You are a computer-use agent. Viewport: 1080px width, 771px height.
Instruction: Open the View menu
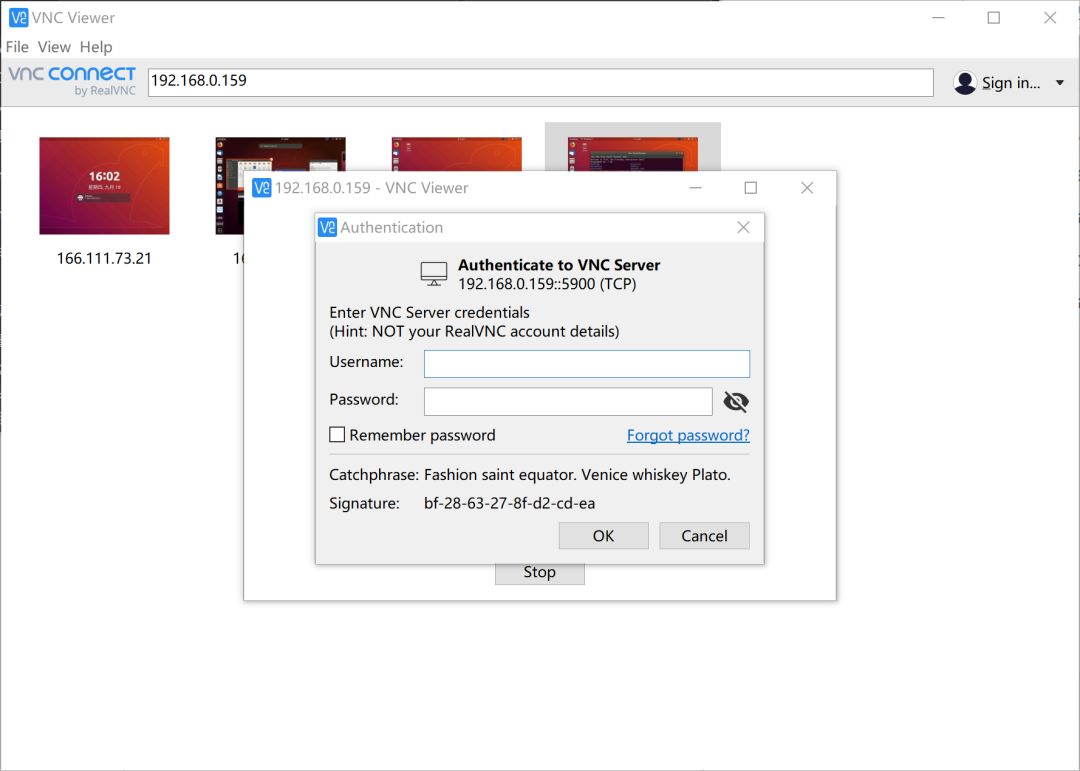[54, 47]
